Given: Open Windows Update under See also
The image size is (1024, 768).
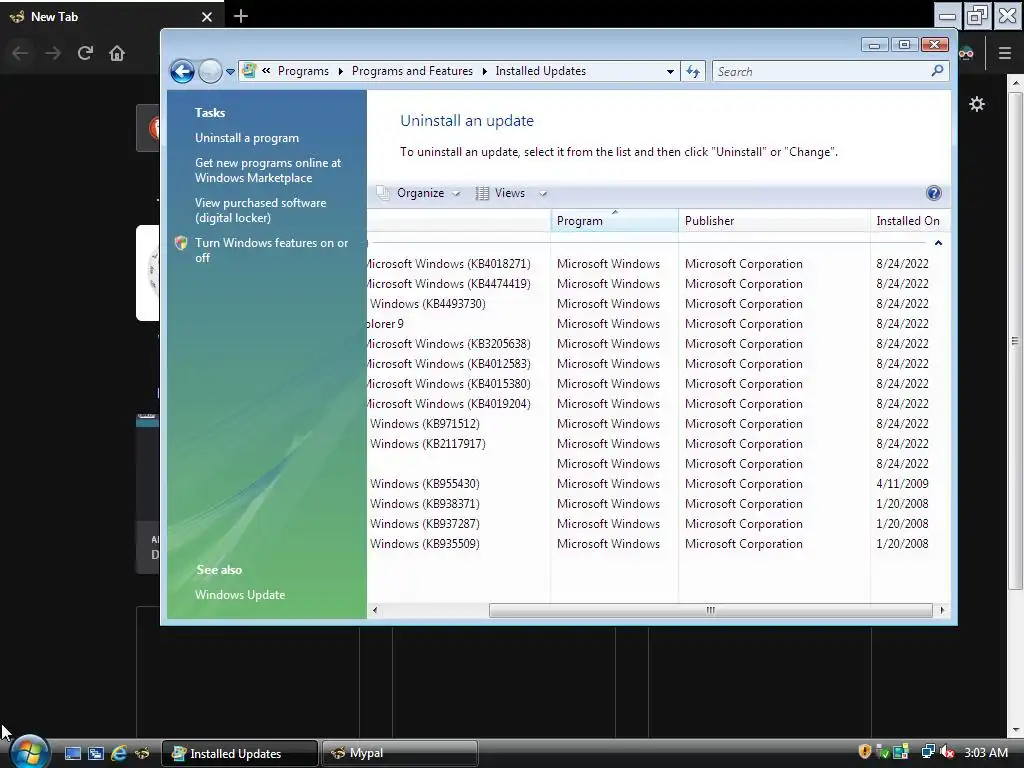Looking at the screenshot, I should click(x=240, y=595).
